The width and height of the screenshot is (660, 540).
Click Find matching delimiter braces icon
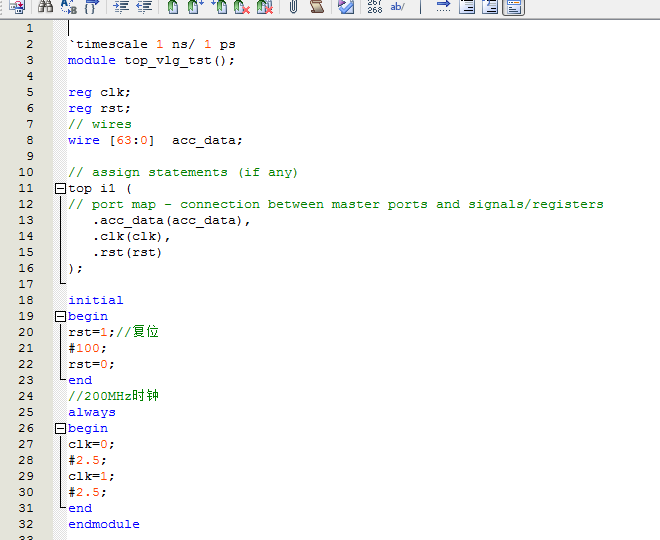[x=91, y=6]
